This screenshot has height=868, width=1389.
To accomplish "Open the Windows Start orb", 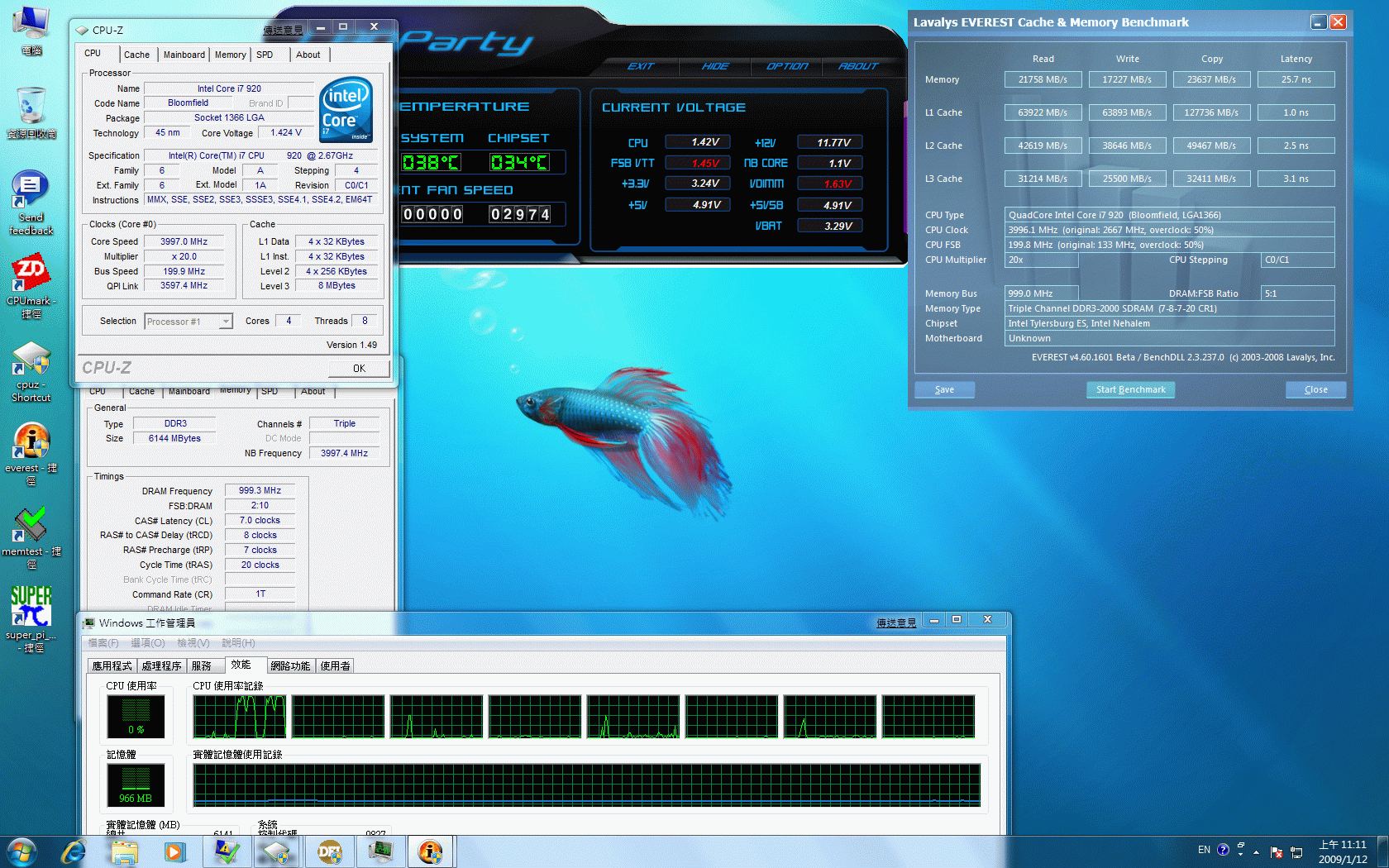I will pyautogui.click(x=22, y=851).
